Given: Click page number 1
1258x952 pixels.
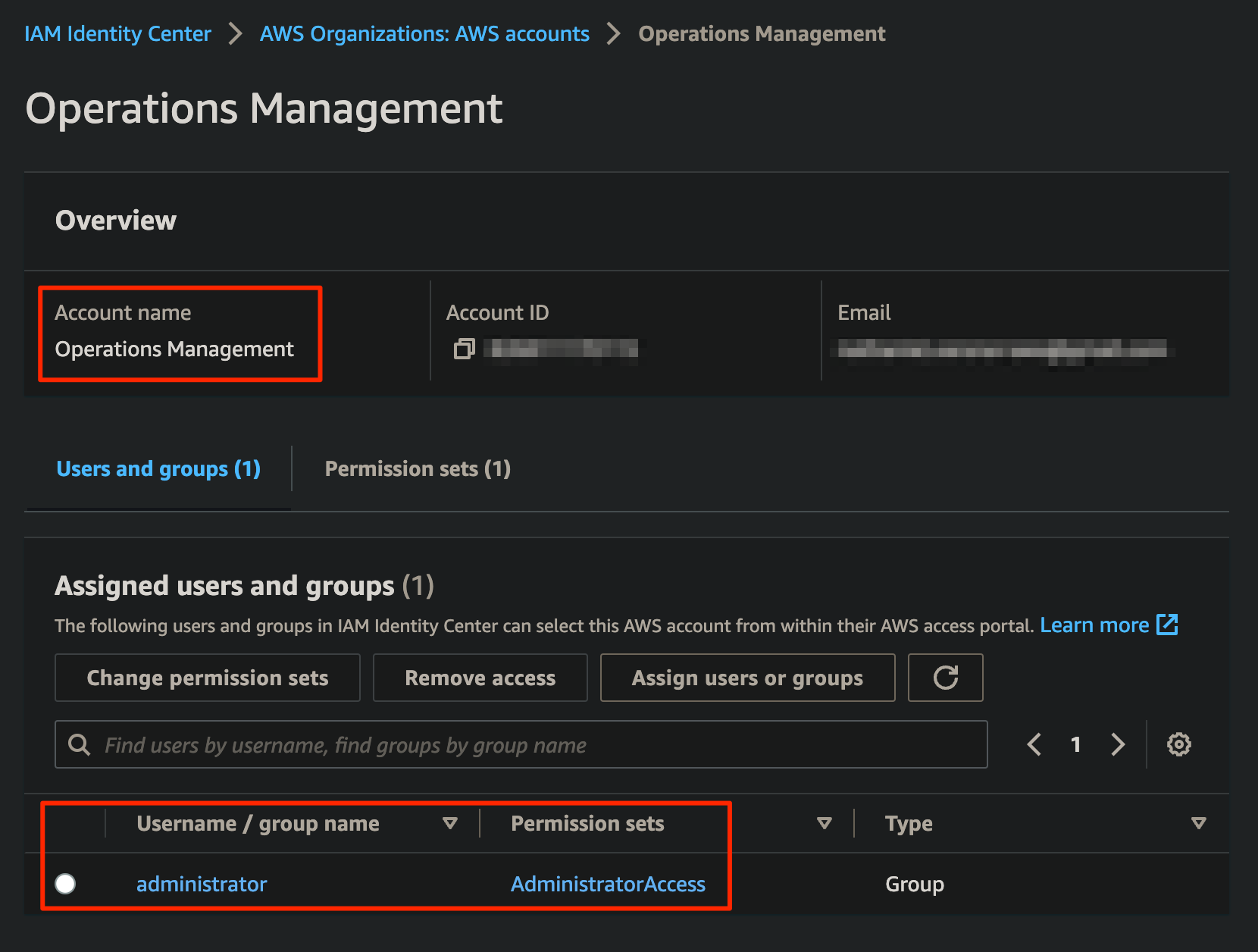Looking at the screenshot, I should [x=1075, y=744].
